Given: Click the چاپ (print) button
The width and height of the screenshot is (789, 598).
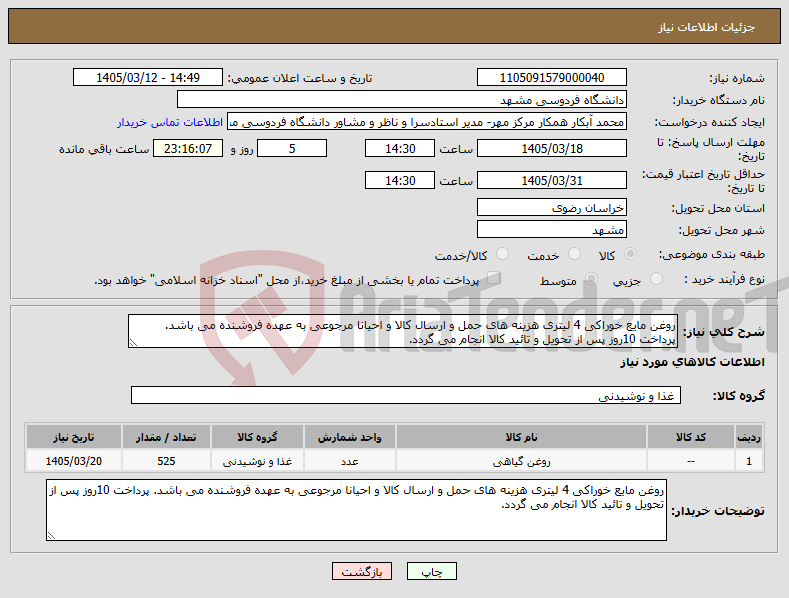Looking at the screenshot, I should coord(432,571).
